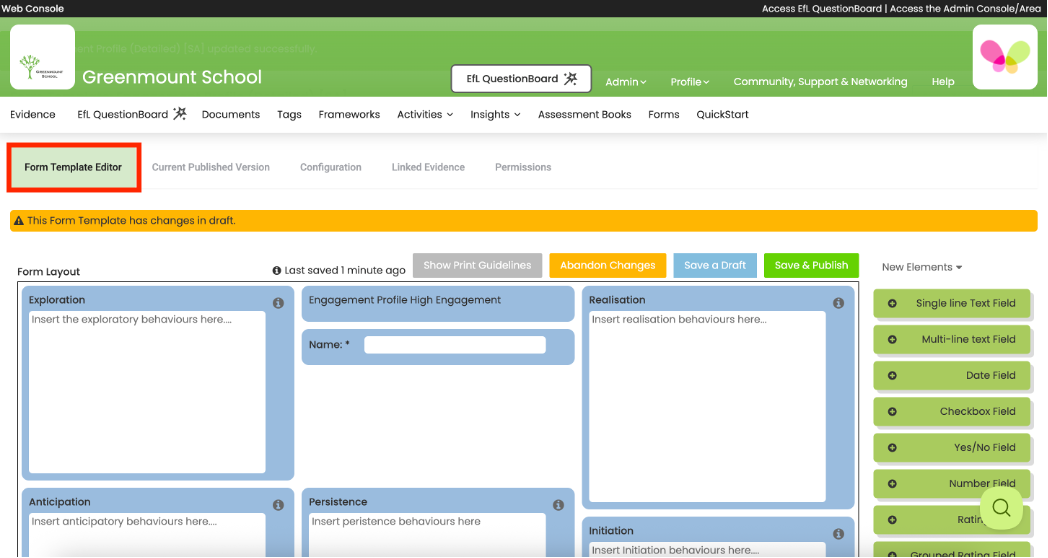This screenshot has width=1048, height=558.
Task: Expand the Insights dropdown
Action: 495,114
